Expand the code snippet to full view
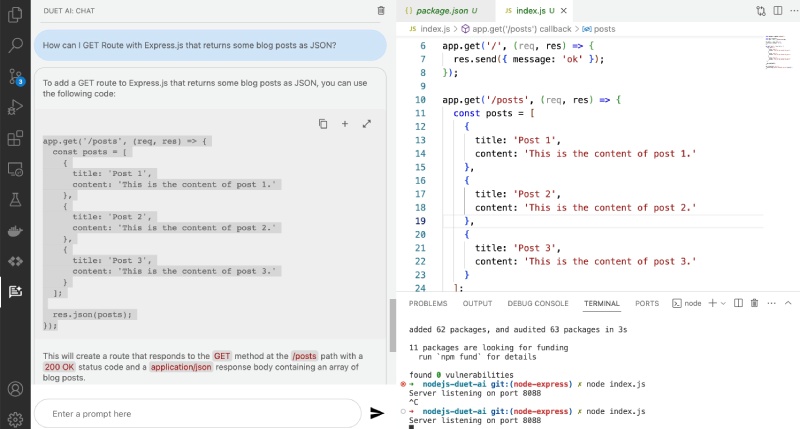 tap(367, 124)
